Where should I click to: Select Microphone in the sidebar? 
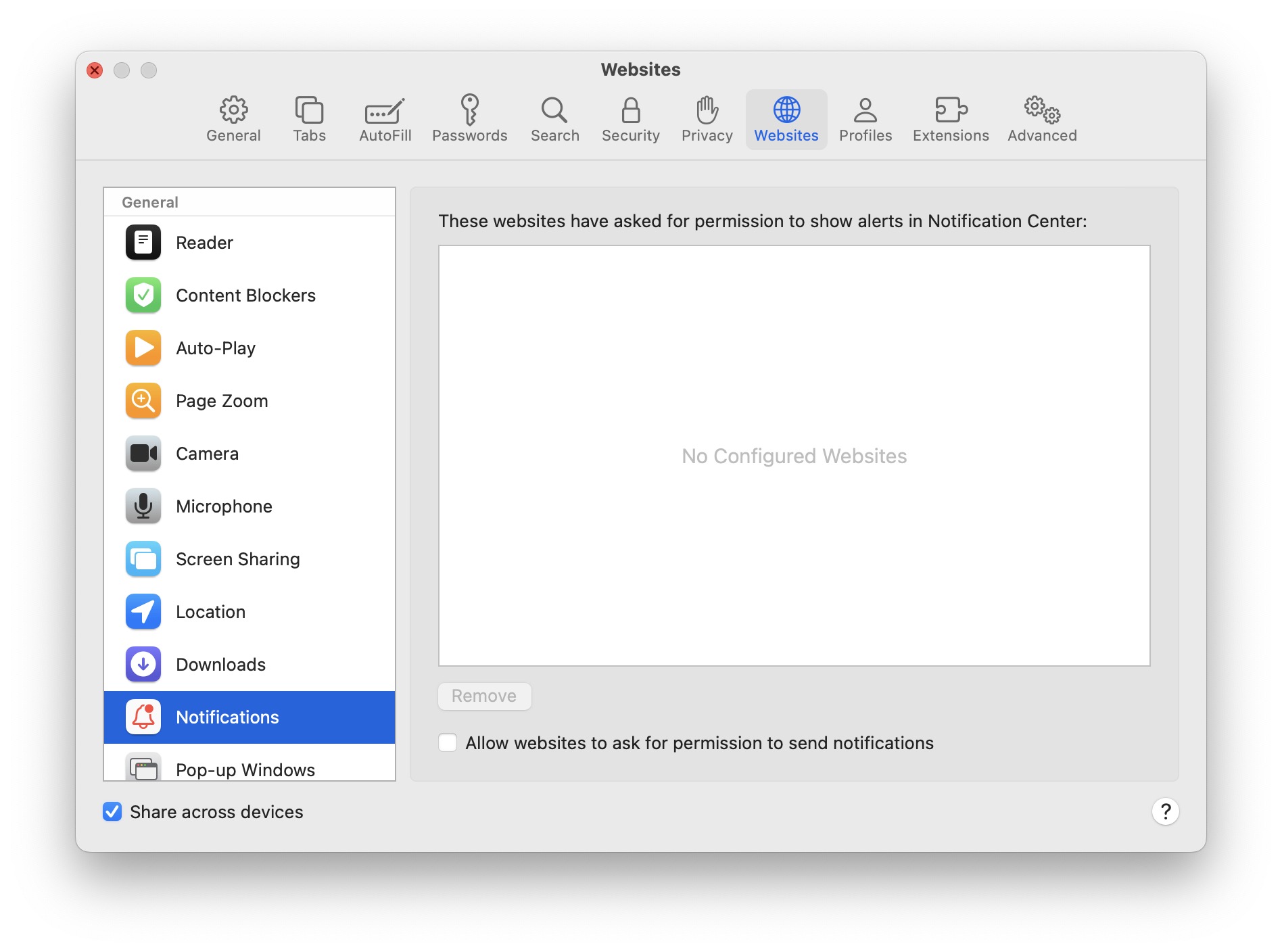click(250, 506)
